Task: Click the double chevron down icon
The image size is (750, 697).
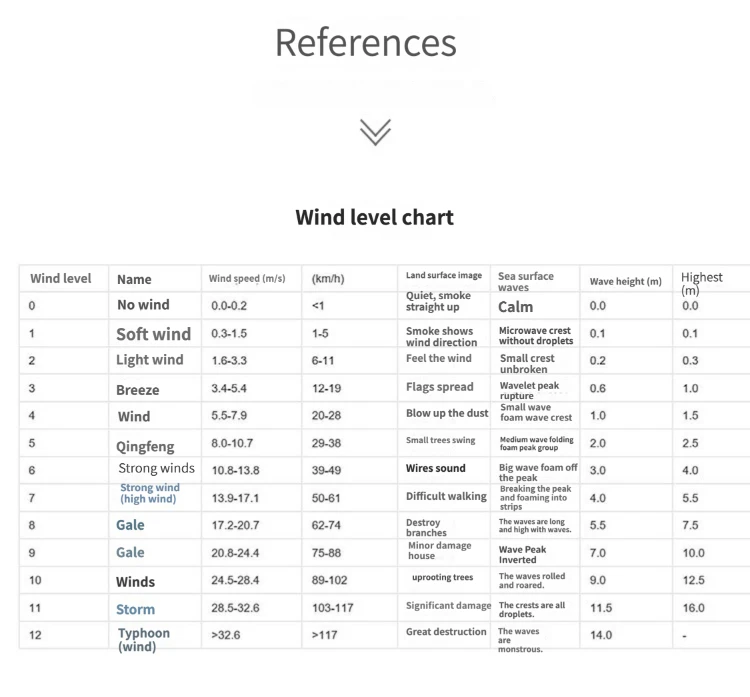Action: (x=375, y=132)
